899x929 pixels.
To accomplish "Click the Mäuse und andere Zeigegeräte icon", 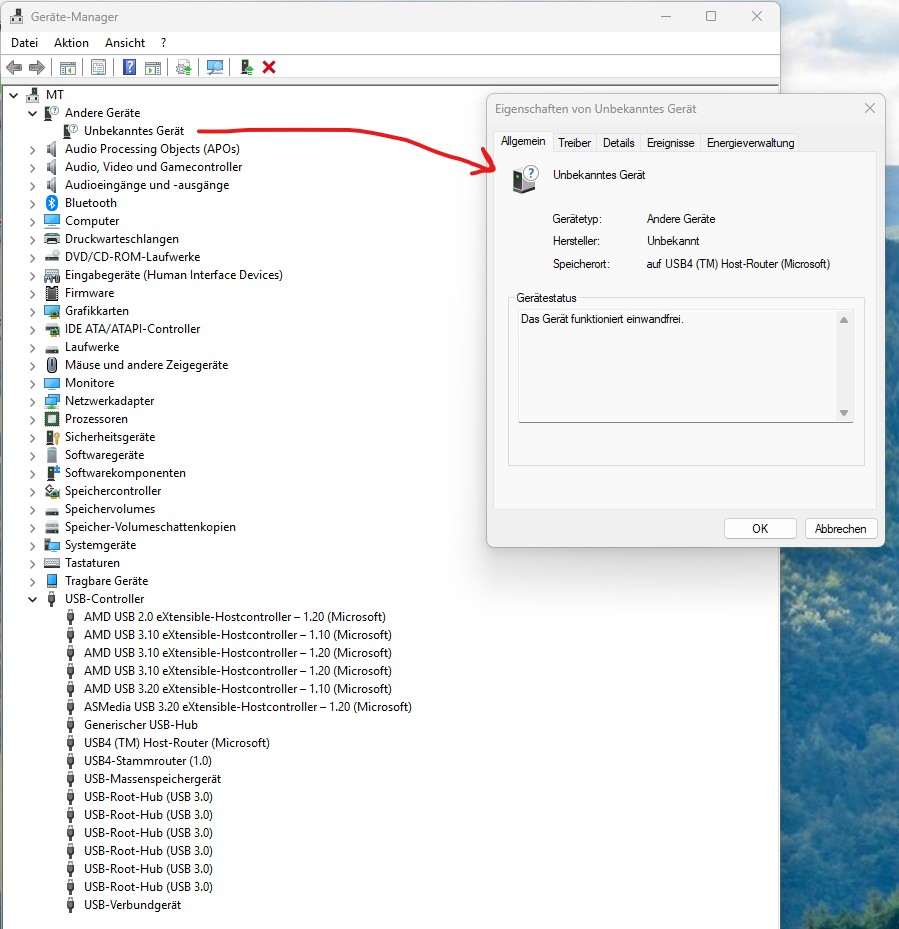I will pos(52,365).
